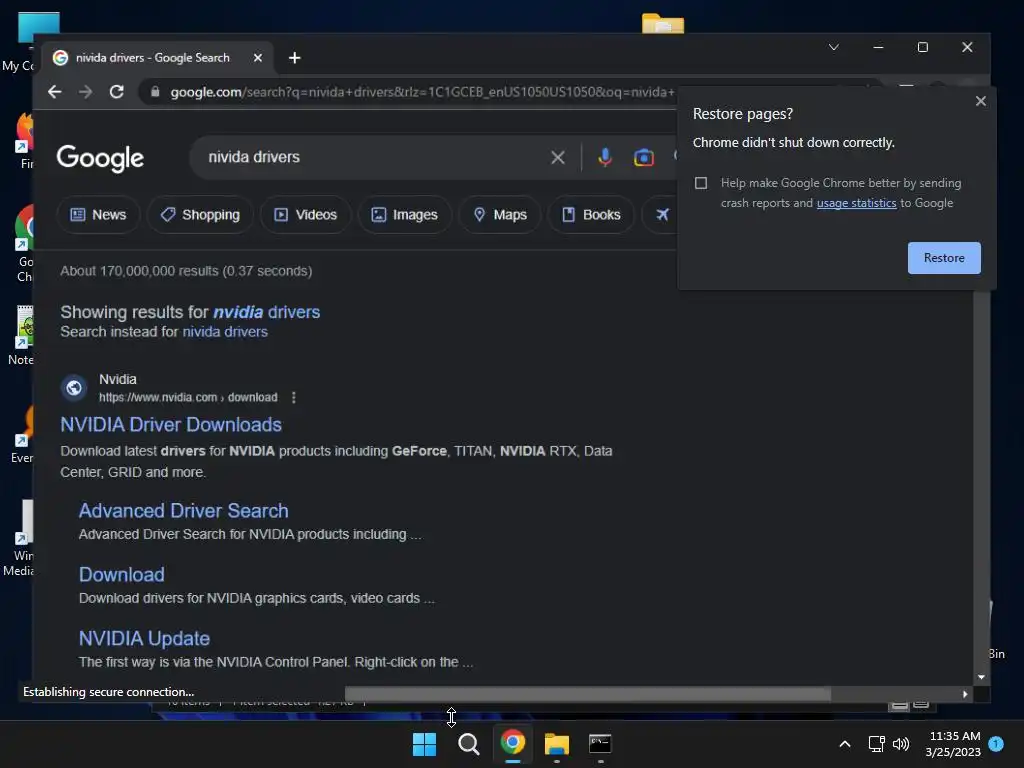The image size is (1024, 768).
Task: Click the Restore button
Action: pyautogui.click(x=944, y=258)
